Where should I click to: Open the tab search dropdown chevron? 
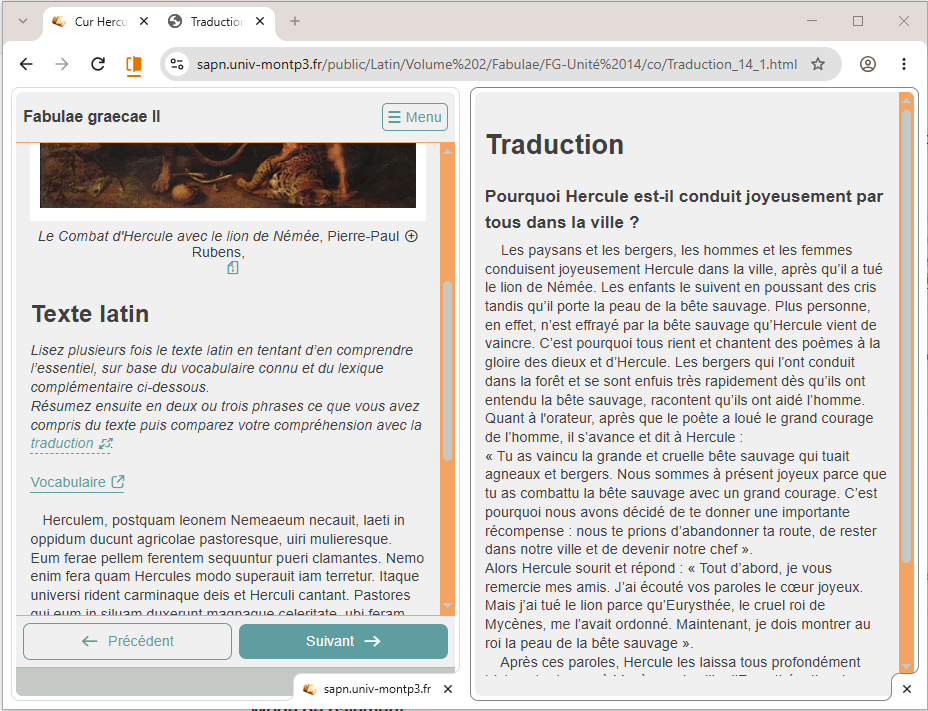pyautogui.click(x=22, y=21)
